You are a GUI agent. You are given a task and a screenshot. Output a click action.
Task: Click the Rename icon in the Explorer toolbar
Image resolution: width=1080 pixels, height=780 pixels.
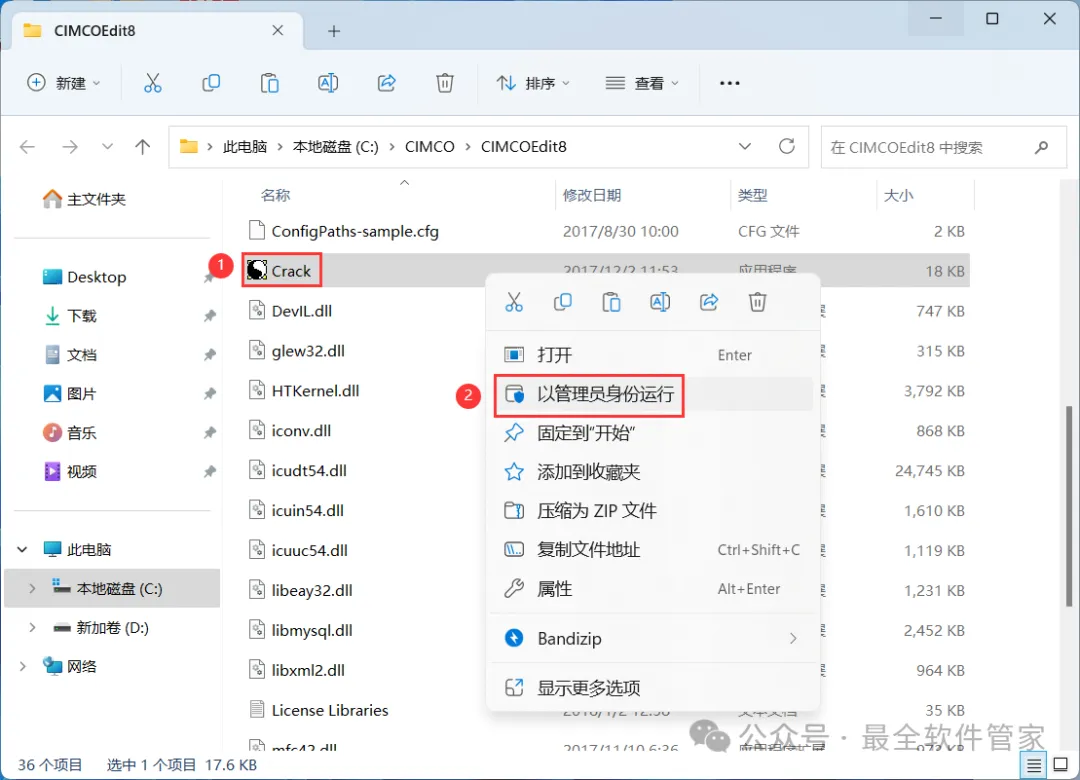[x=328, y=83]
